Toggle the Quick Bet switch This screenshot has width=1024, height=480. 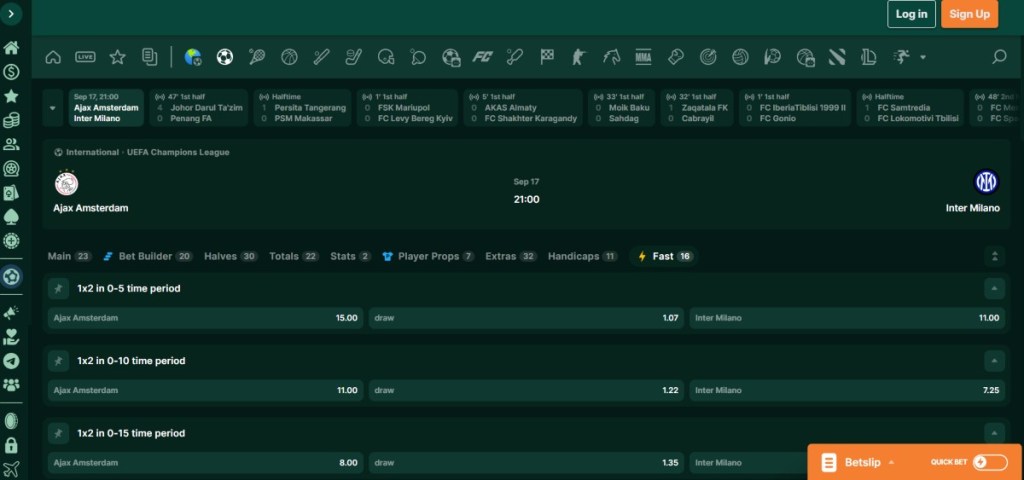[989, 462]
